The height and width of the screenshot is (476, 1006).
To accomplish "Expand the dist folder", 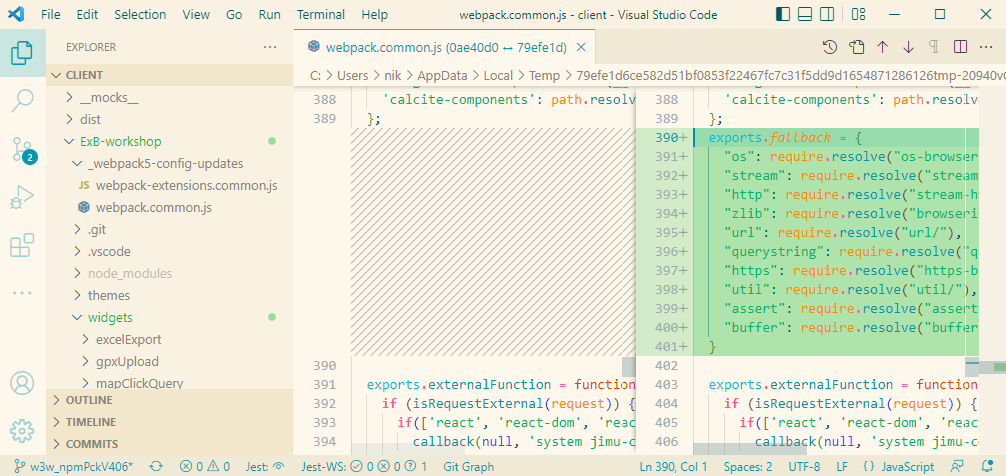I will (170, 119).
